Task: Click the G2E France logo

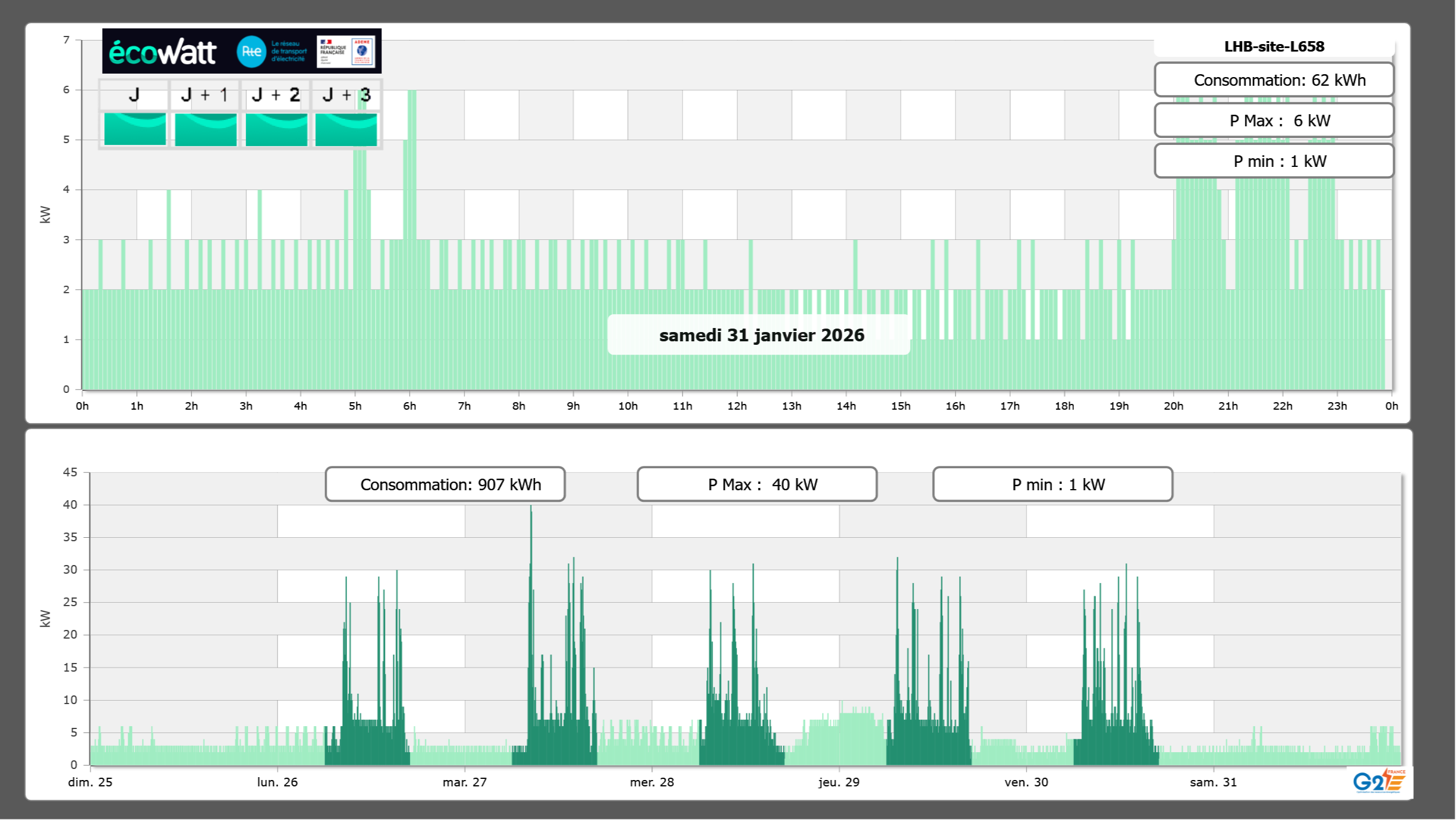Action: 1379,781
